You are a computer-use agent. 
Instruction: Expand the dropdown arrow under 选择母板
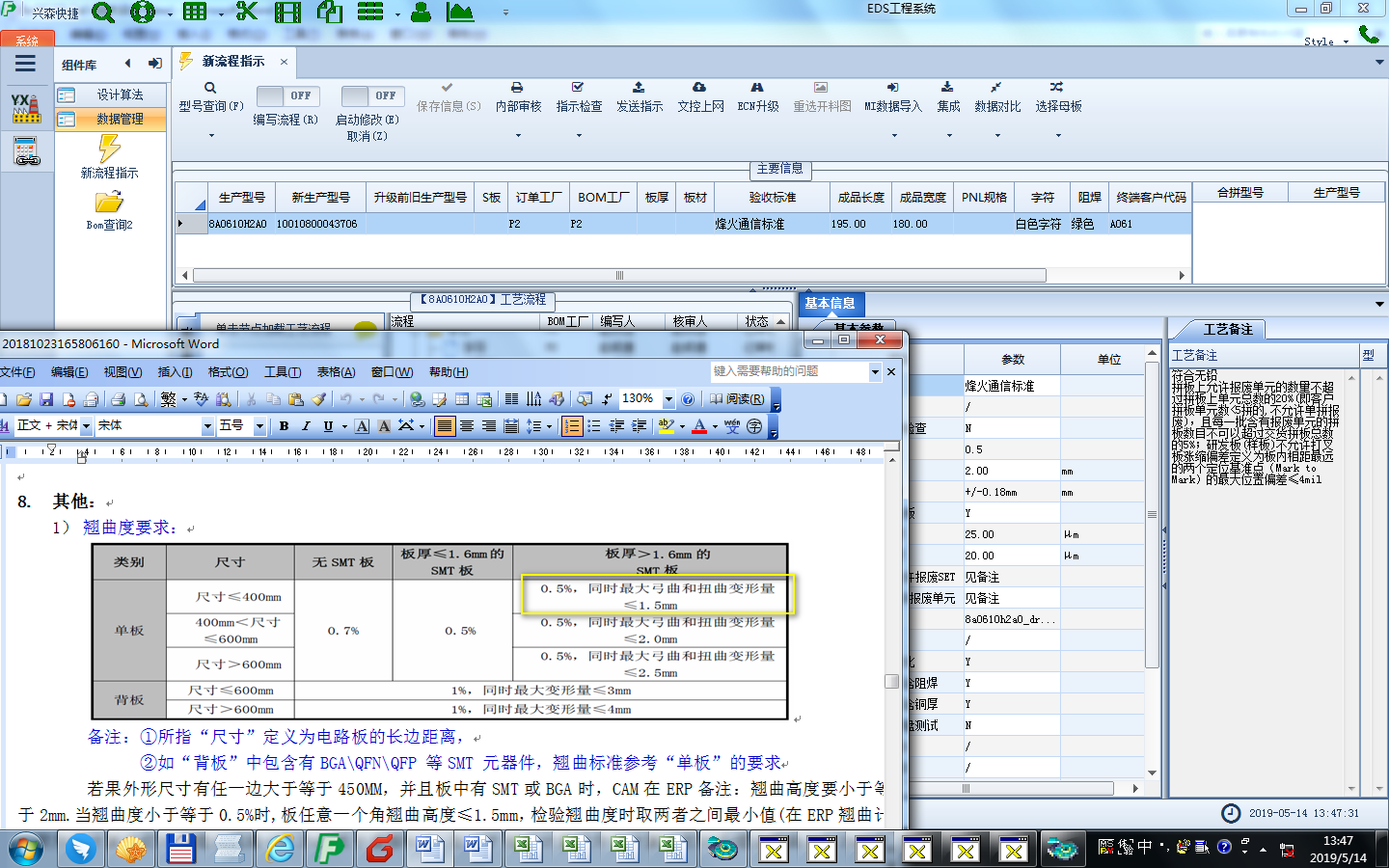1058,136
